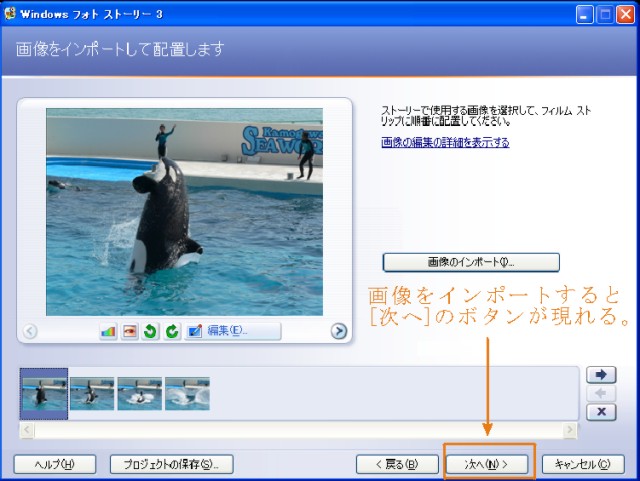
Task: Click the 画像のインポート button
Action: click(471, 262)
